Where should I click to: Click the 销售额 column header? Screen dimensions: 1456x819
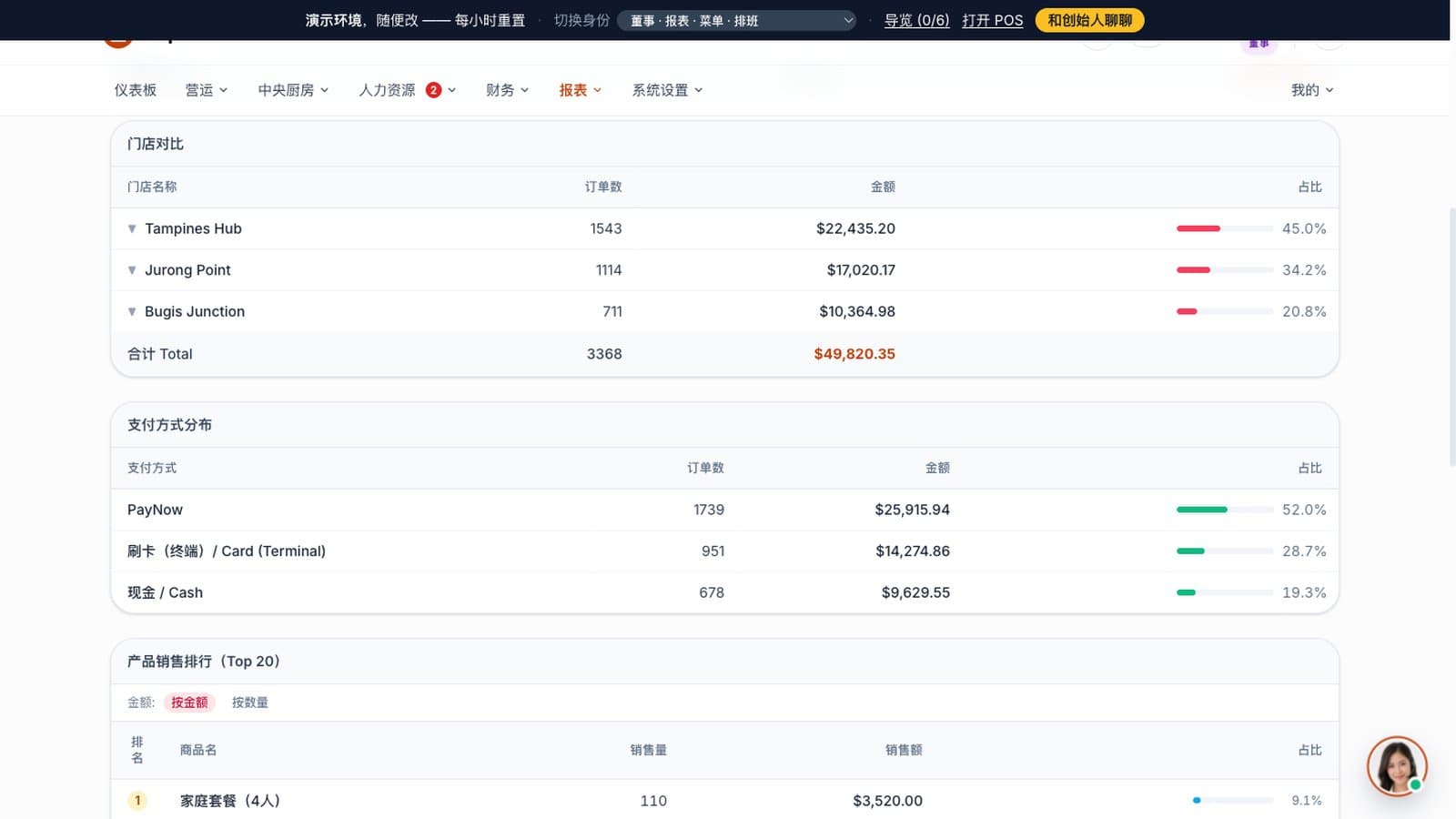pos(904,750)
